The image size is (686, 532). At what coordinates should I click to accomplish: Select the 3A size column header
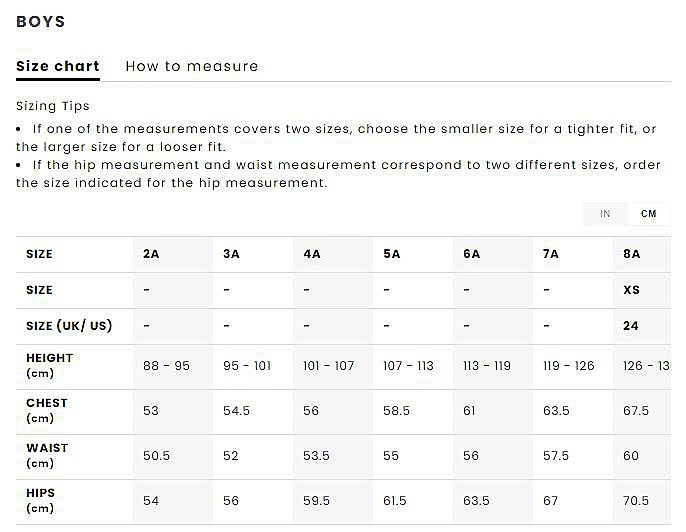231,255
